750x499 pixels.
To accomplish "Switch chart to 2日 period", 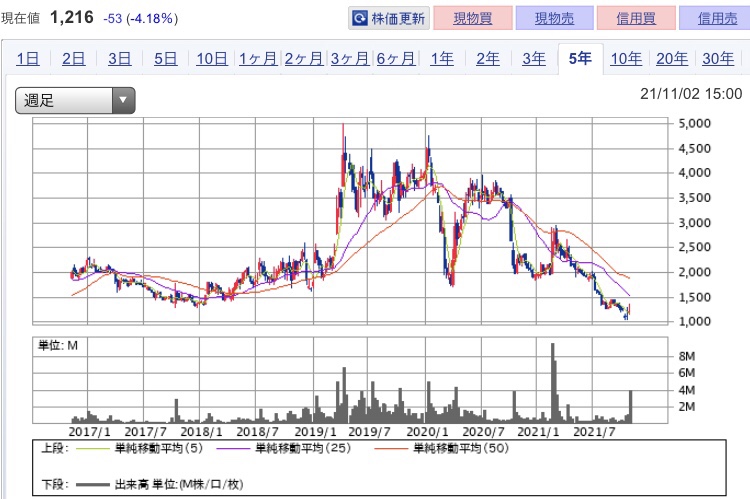I will [74, 59].
